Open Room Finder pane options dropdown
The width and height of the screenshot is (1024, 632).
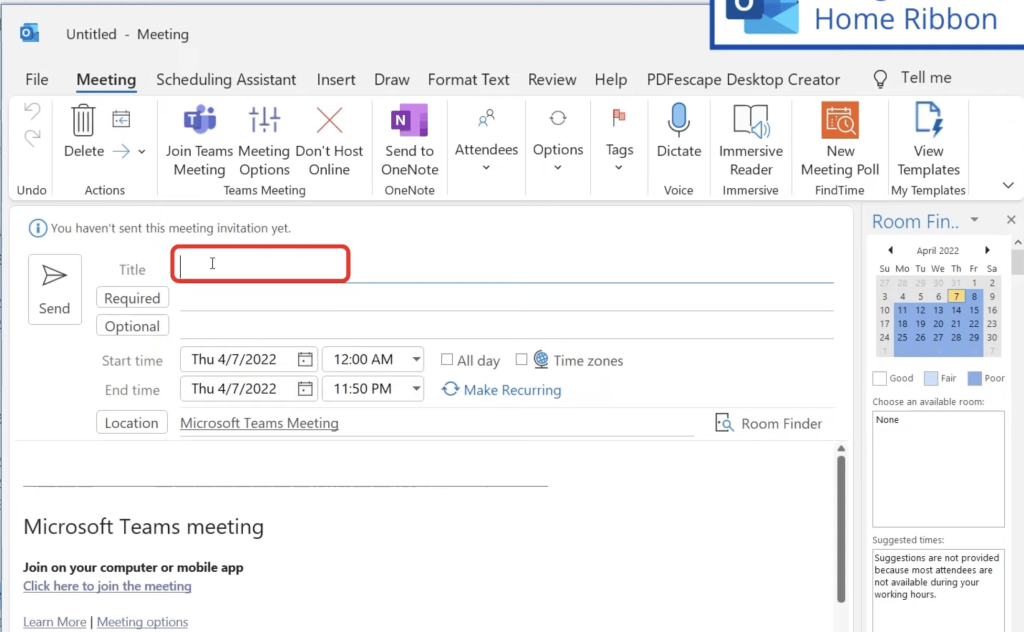(x=974, y=220)
